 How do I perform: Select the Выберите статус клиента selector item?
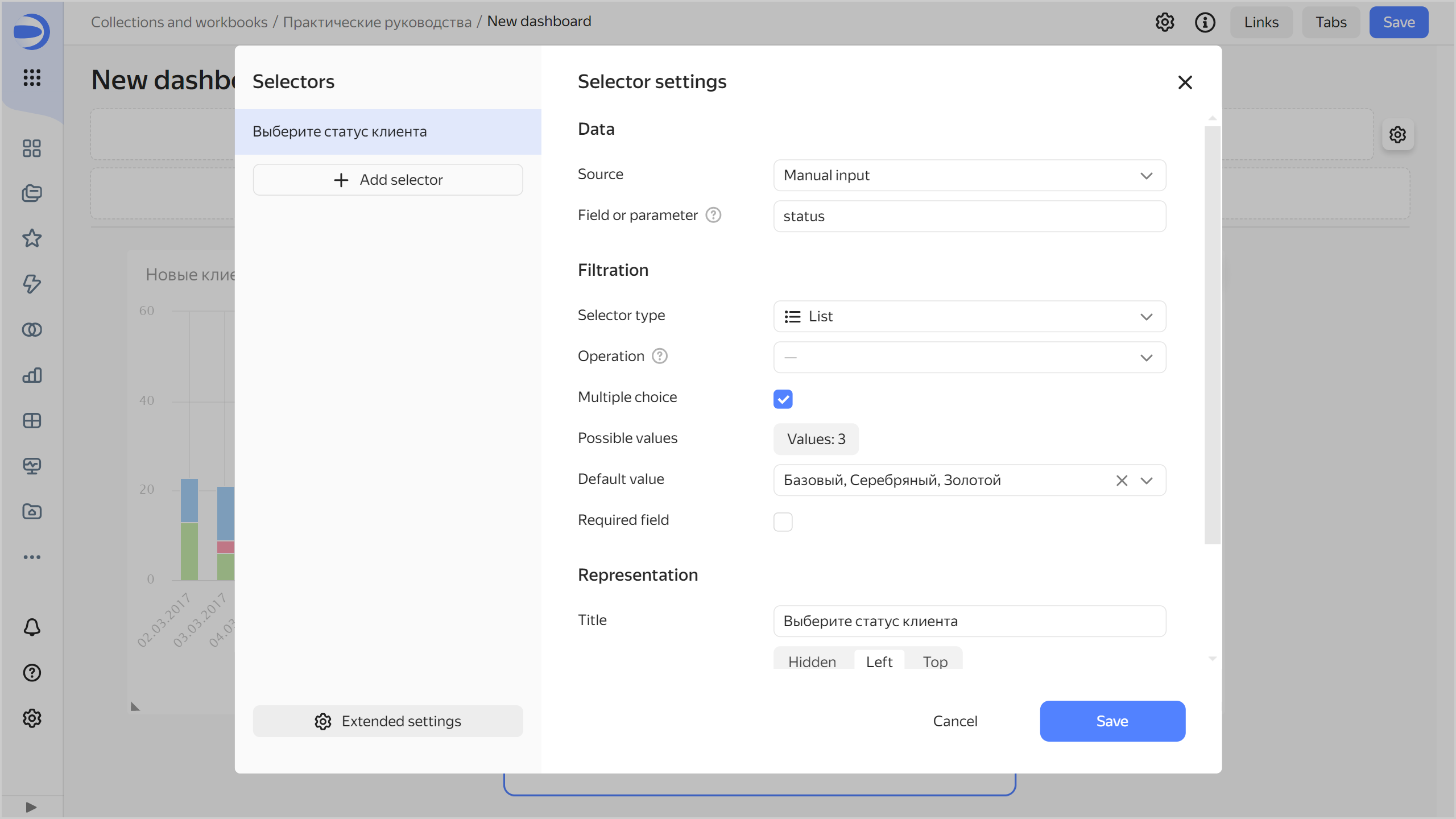[388, 131]
